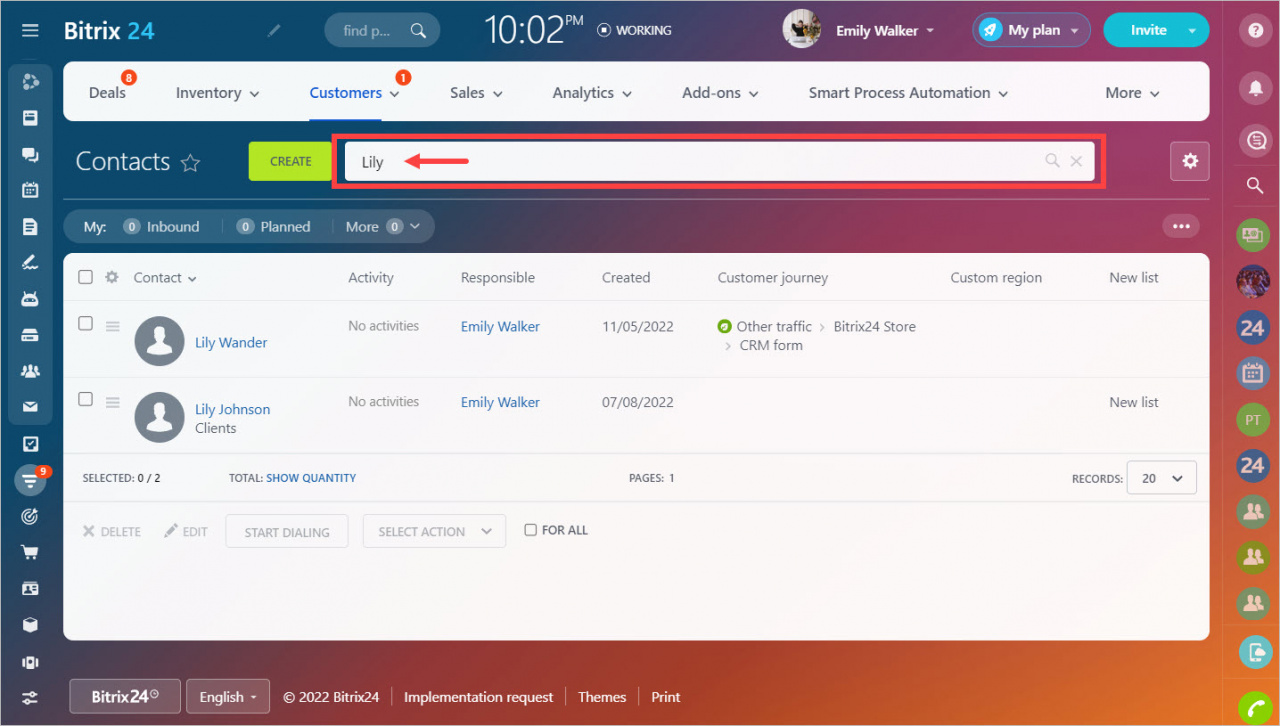This screenshot has width=1280, height=726.
Task: Check Lily Johnson row checkbox
Action: (x=85, y=399)
